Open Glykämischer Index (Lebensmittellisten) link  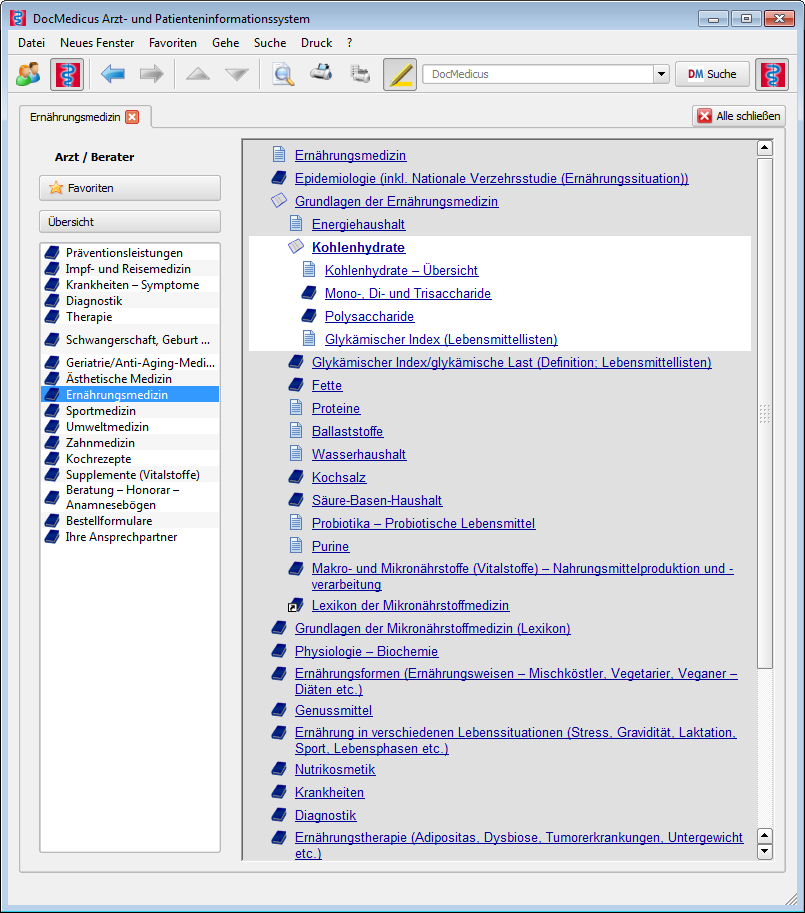[441, 339]
